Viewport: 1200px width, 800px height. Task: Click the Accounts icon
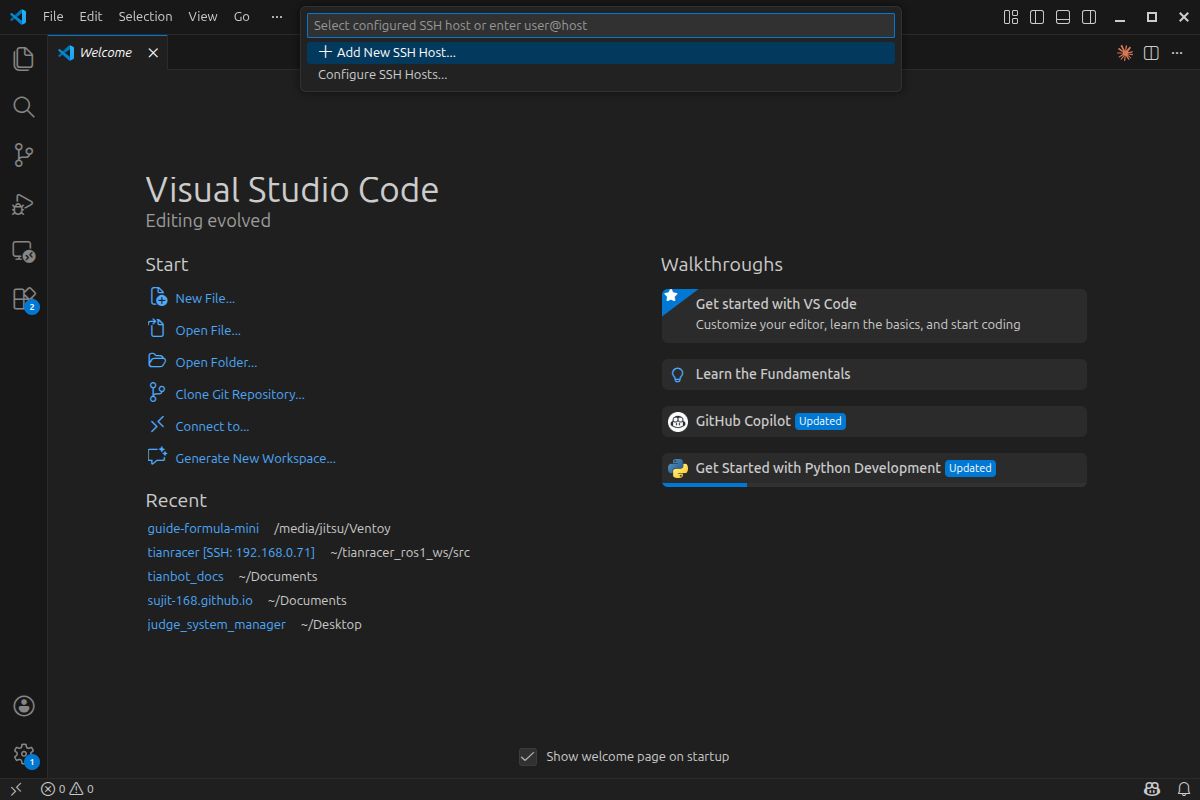[x=24, y=706]
